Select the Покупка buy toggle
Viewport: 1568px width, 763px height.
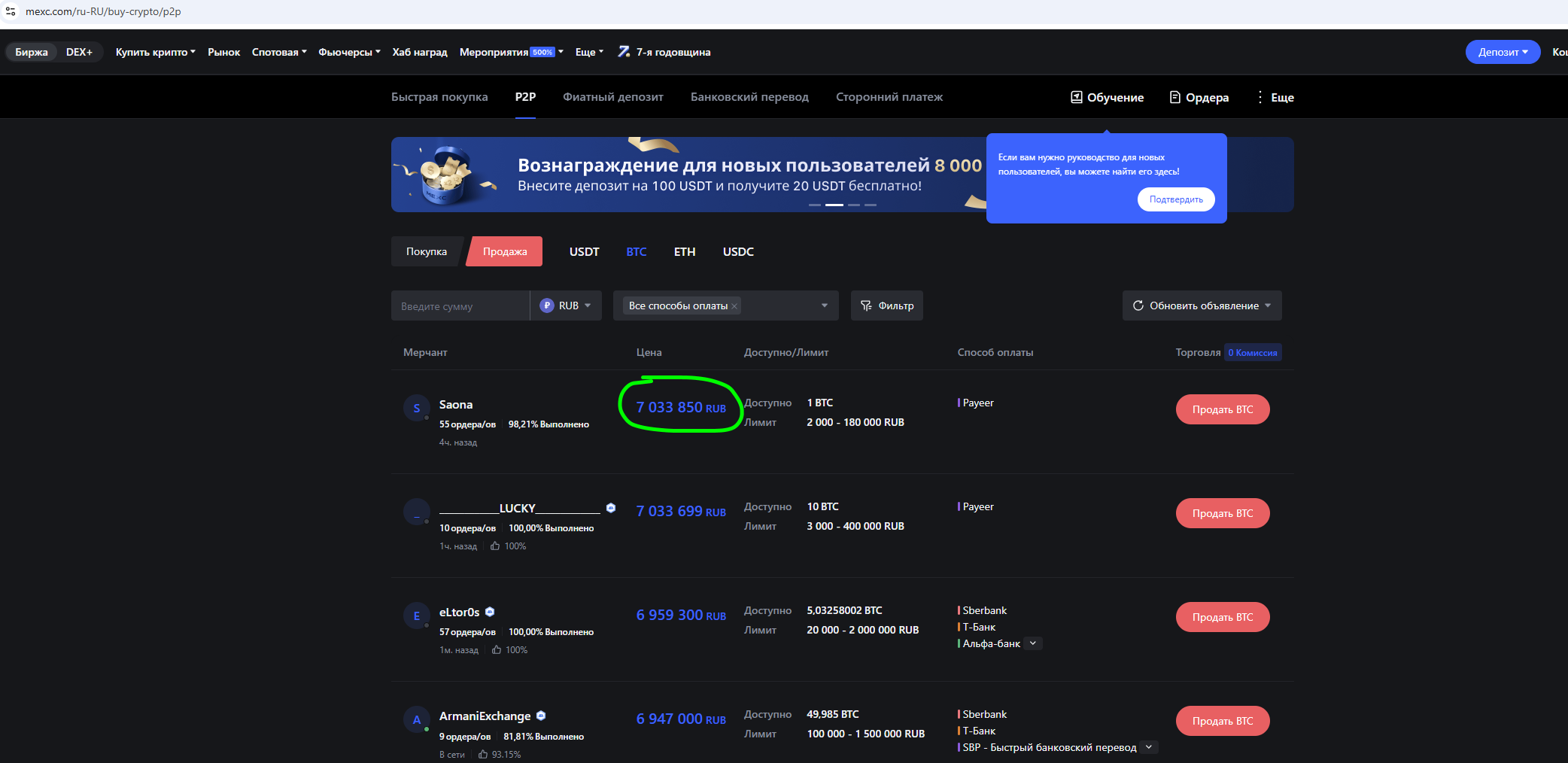pos(427,251)
